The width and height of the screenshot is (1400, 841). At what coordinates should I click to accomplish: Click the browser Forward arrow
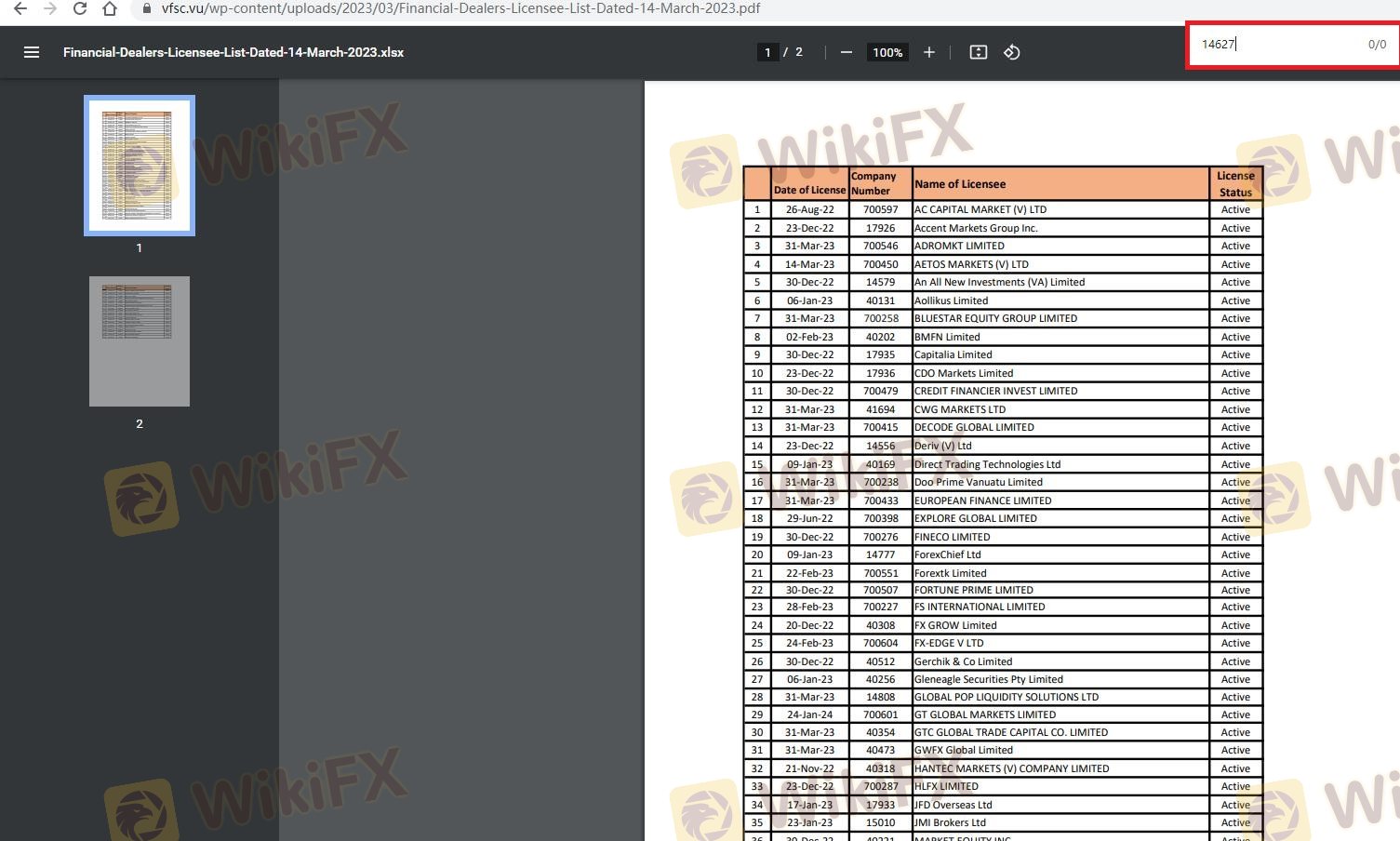pos(50,8)
